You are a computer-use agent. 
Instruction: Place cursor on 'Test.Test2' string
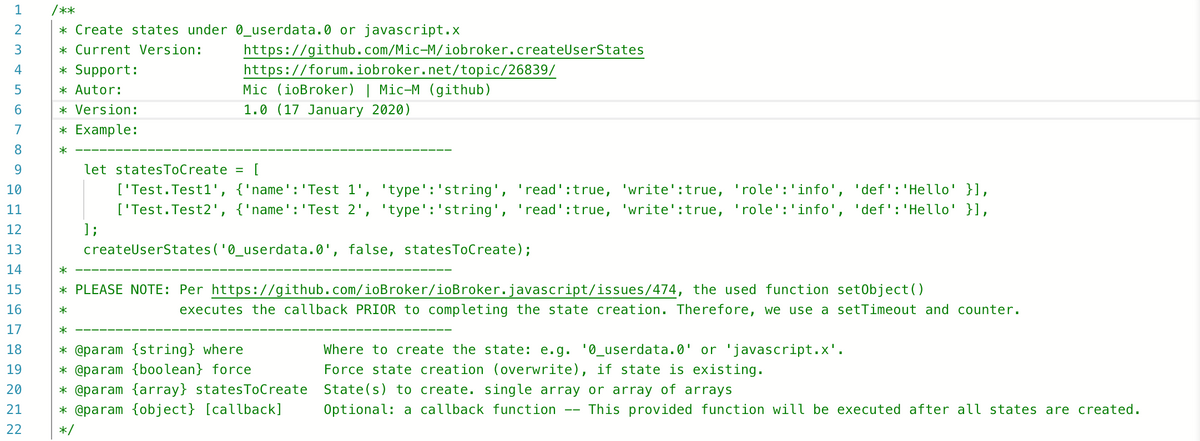pyautogui.click(x=160, y=210)
